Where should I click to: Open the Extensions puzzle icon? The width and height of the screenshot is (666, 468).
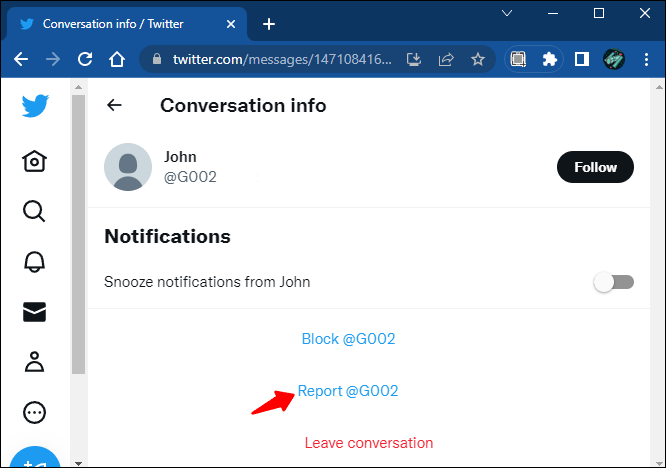(550, 59)
